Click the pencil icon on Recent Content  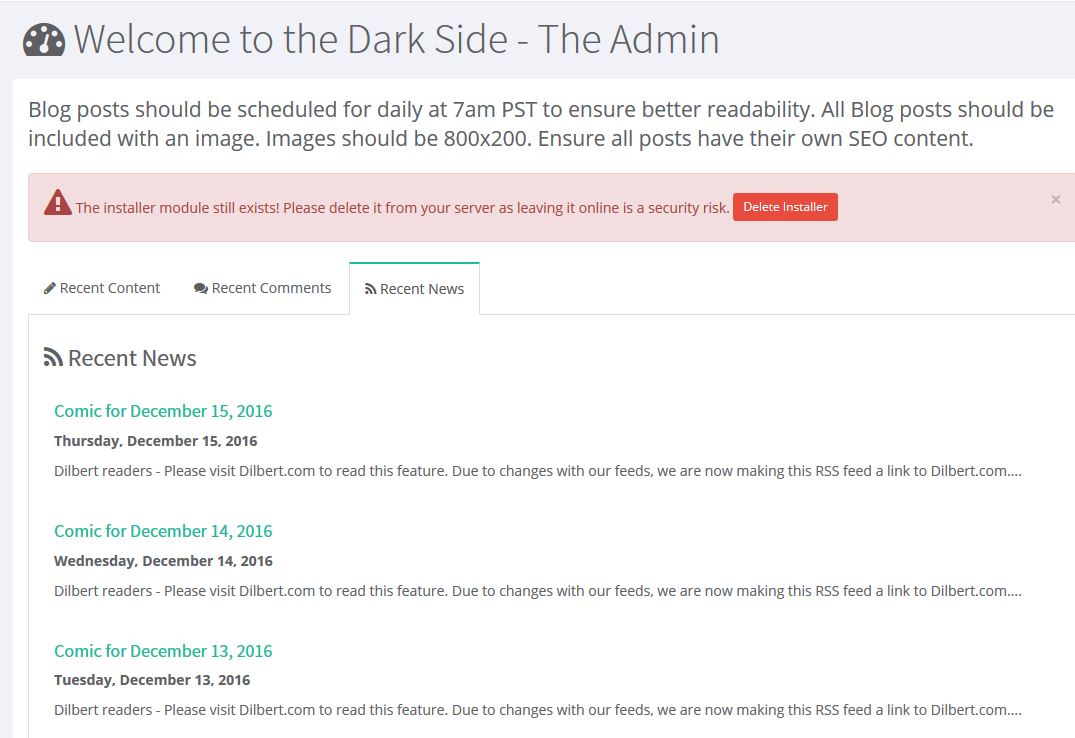(x=49, y=289)
